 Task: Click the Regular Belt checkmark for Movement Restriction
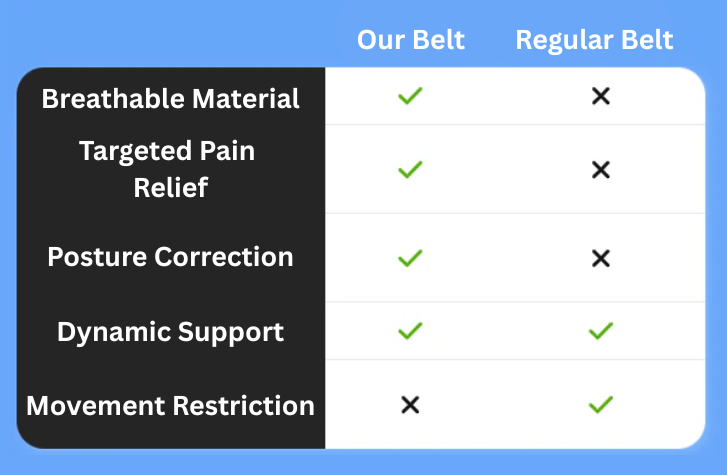[x=600, y=405]
